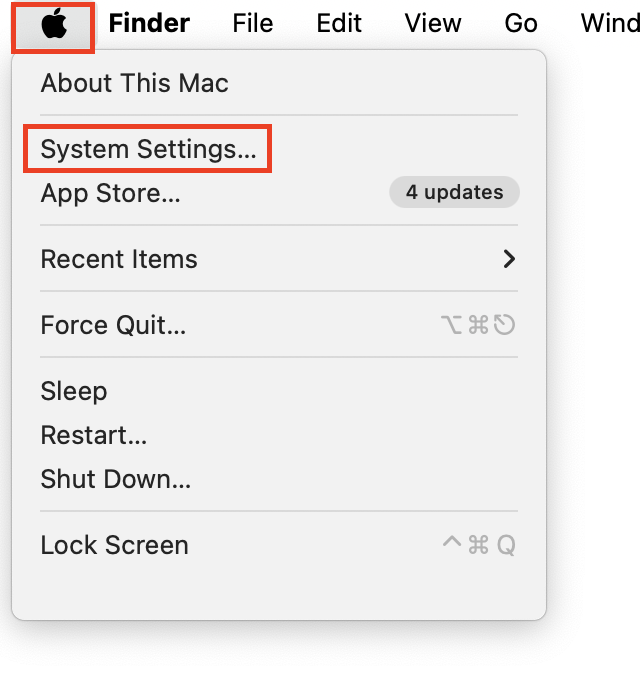Click the Apple logo menu icon
640x698 pixels.
[54, 24]
